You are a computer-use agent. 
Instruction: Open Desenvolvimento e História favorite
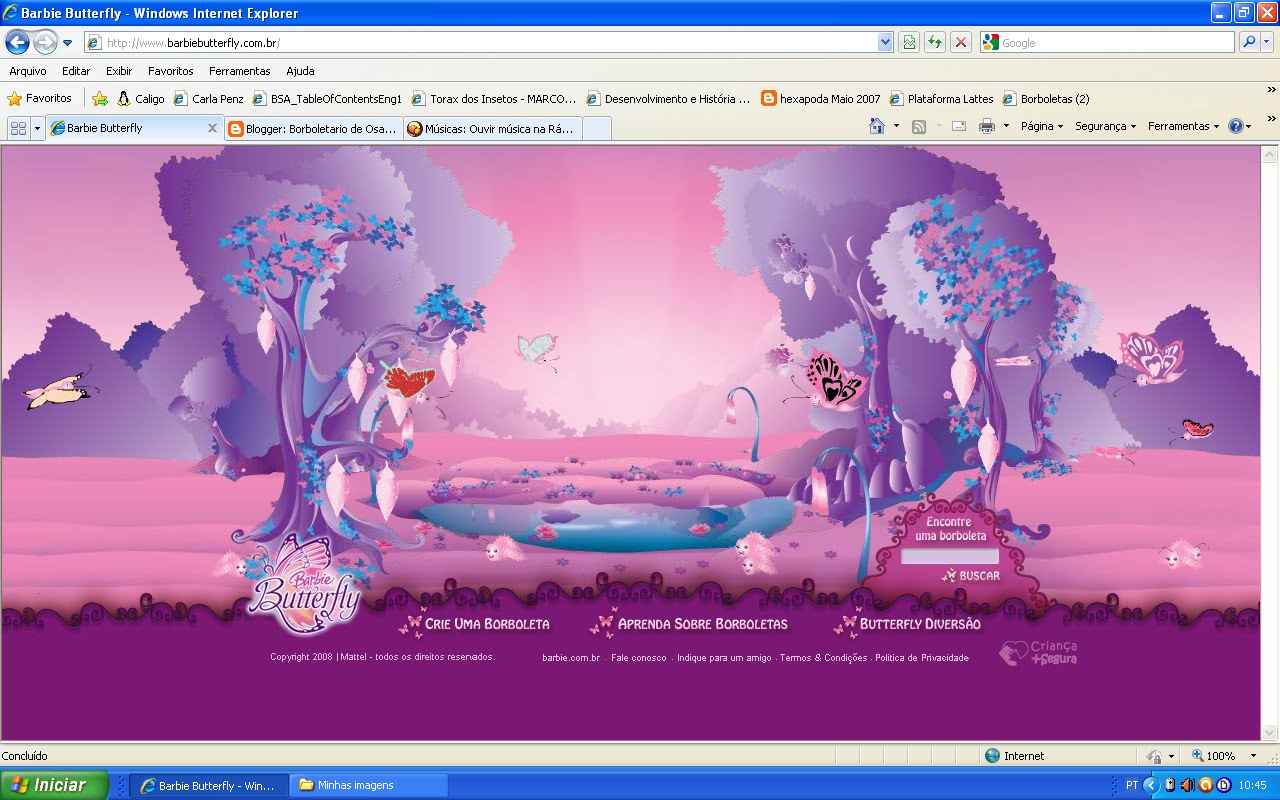click(x=669, y=99)
